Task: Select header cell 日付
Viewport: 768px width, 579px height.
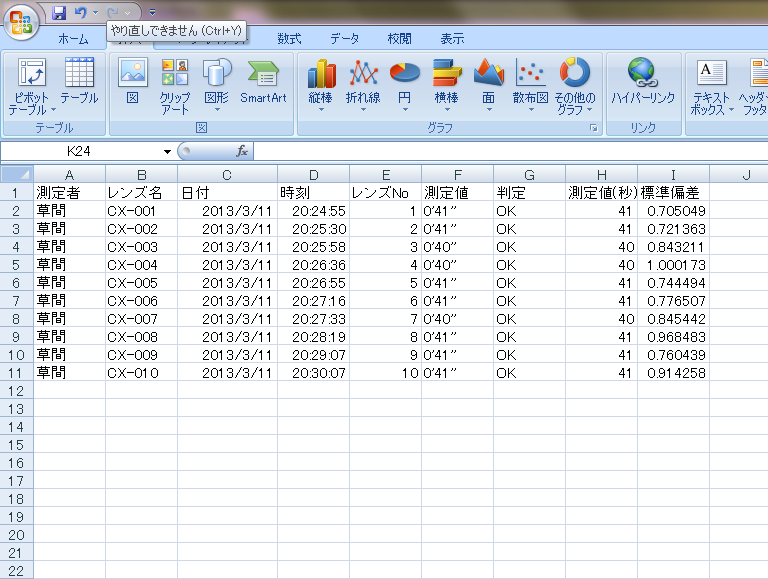Action: point(227,193)
